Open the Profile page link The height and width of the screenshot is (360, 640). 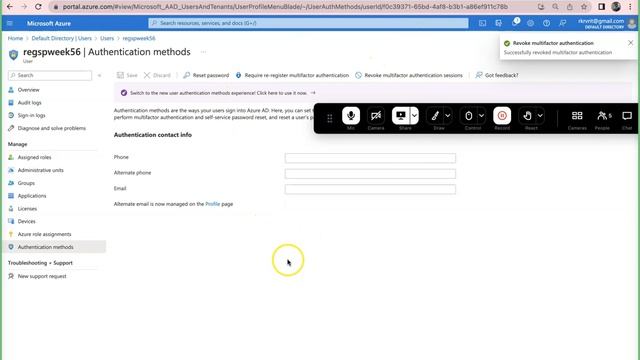click(x=212, y=204)
